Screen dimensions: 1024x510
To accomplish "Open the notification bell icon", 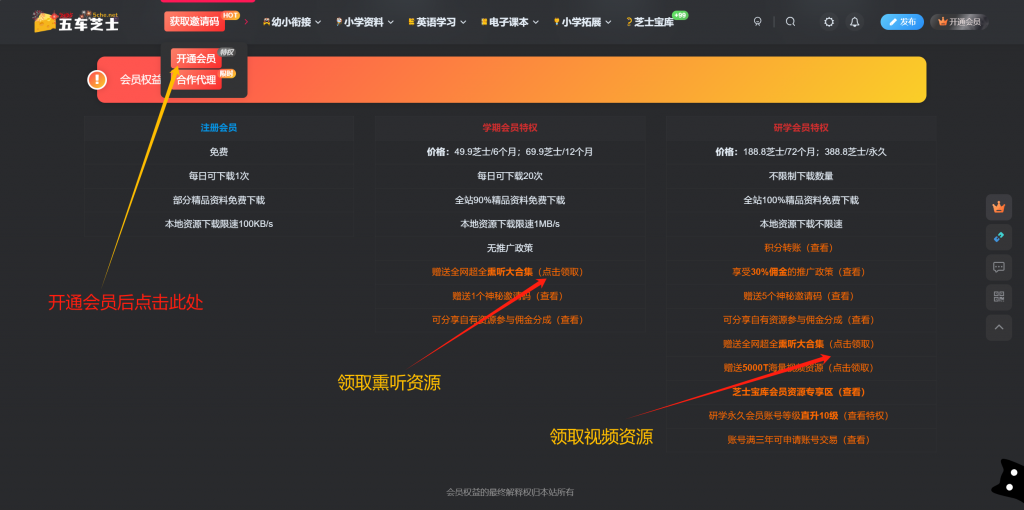I will [x=854, y=22].
